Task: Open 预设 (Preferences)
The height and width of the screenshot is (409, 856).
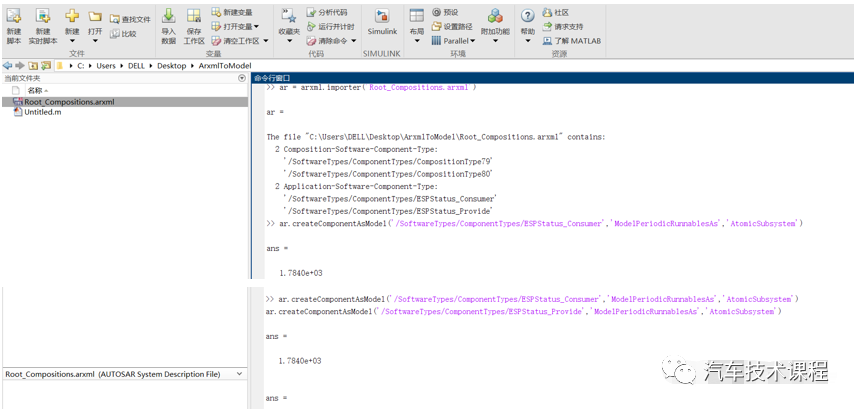Action: 445,12
